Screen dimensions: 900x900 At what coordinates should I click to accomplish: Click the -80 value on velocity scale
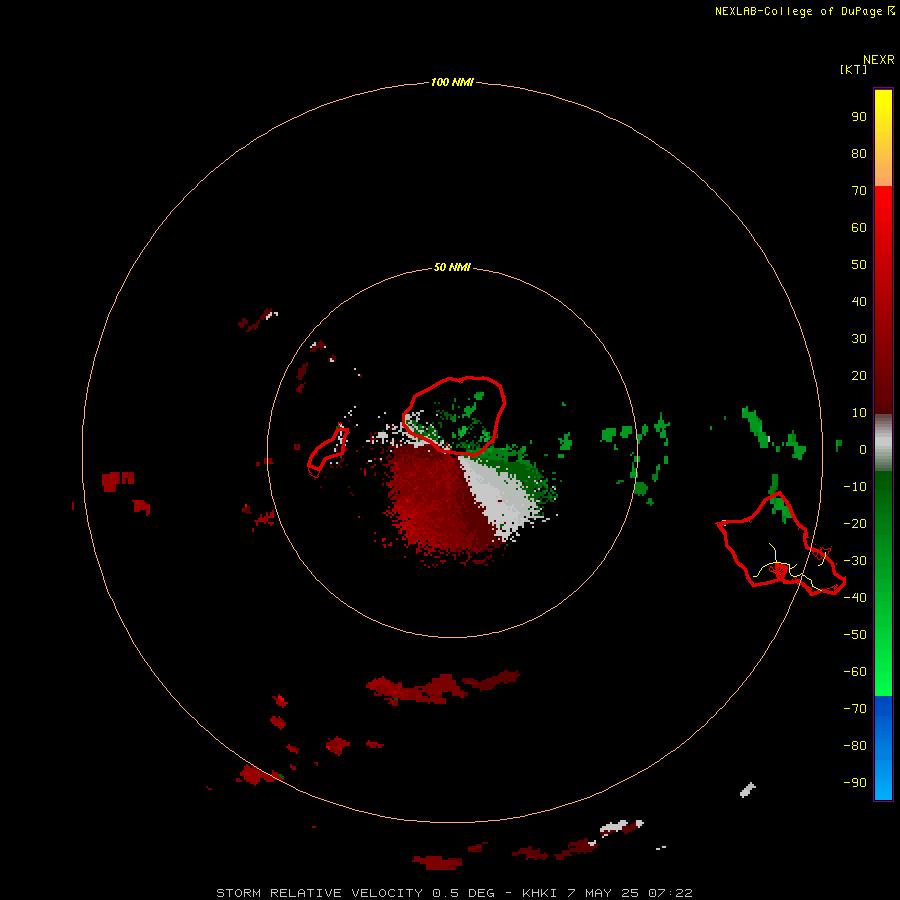(855, 746)
